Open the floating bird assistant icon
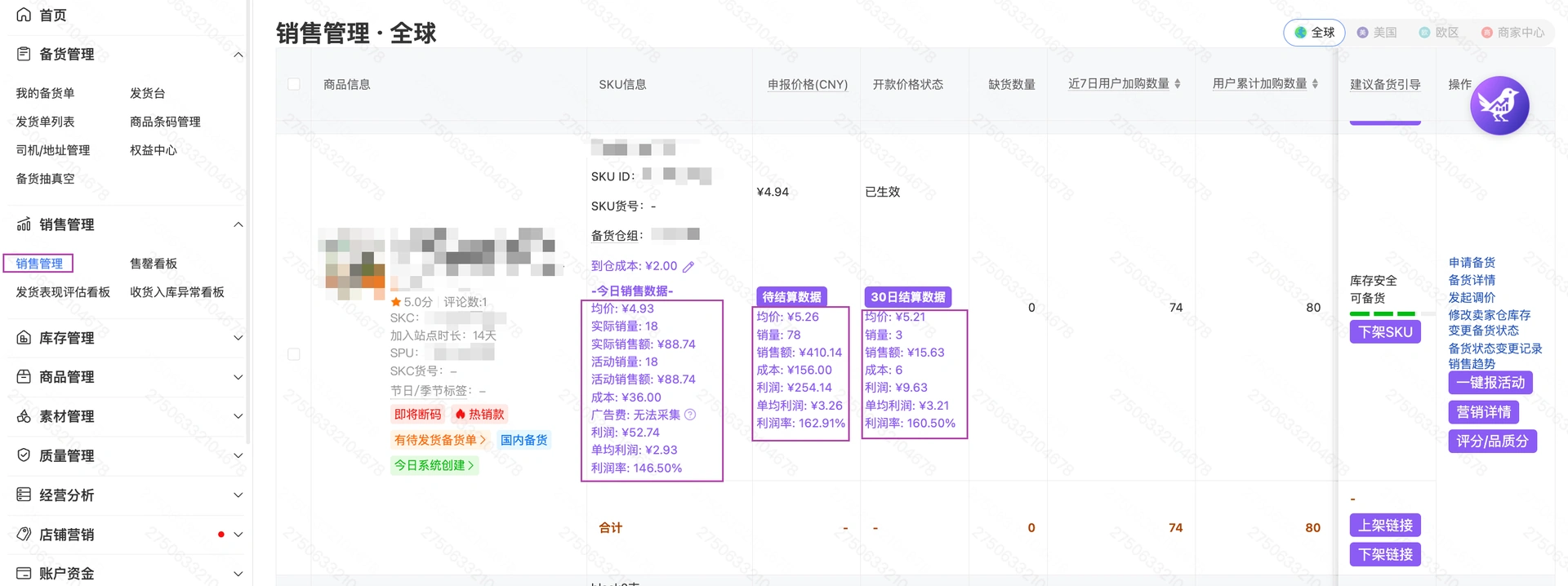1568x586 pixels. [x=1499, y=105]
